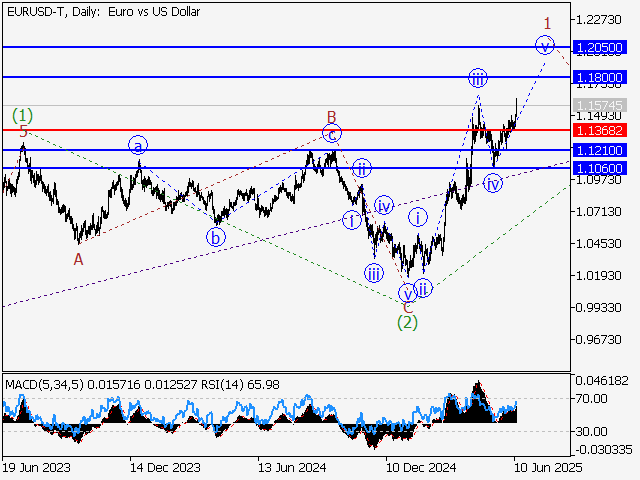Select the circled 'a' wave marker
Viewport: 640px width, 480px height.
(138, 146)
